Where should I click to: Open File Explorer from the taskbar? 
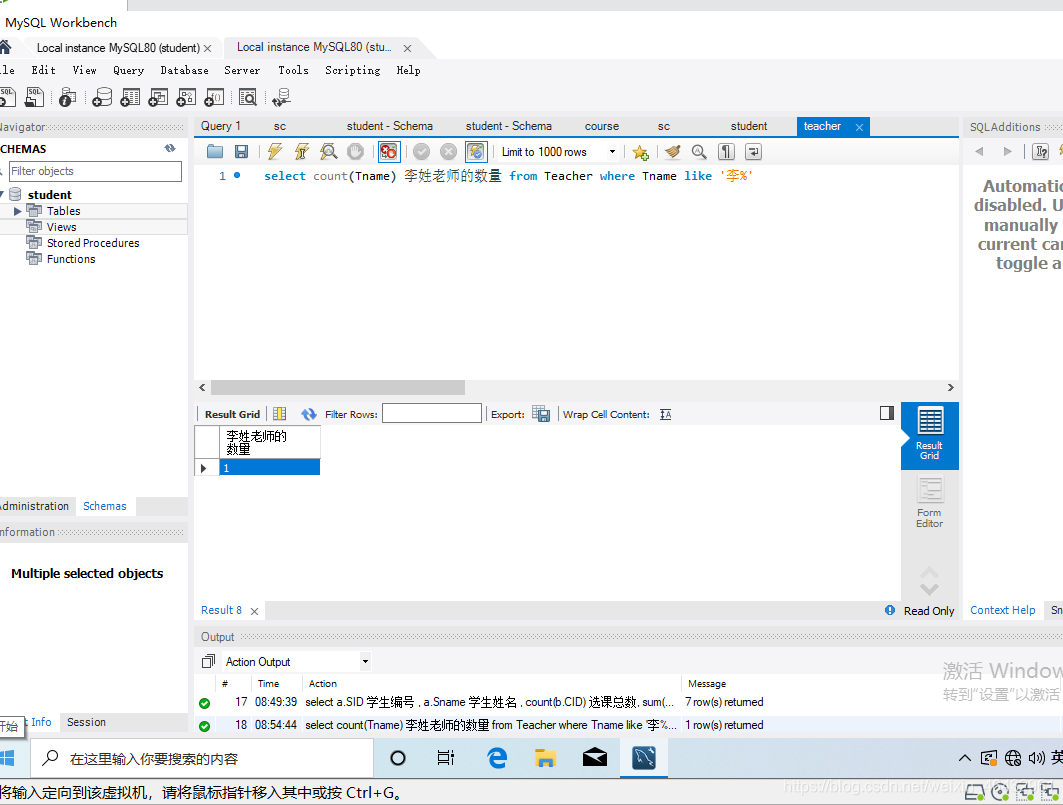(x=545, y=758)
